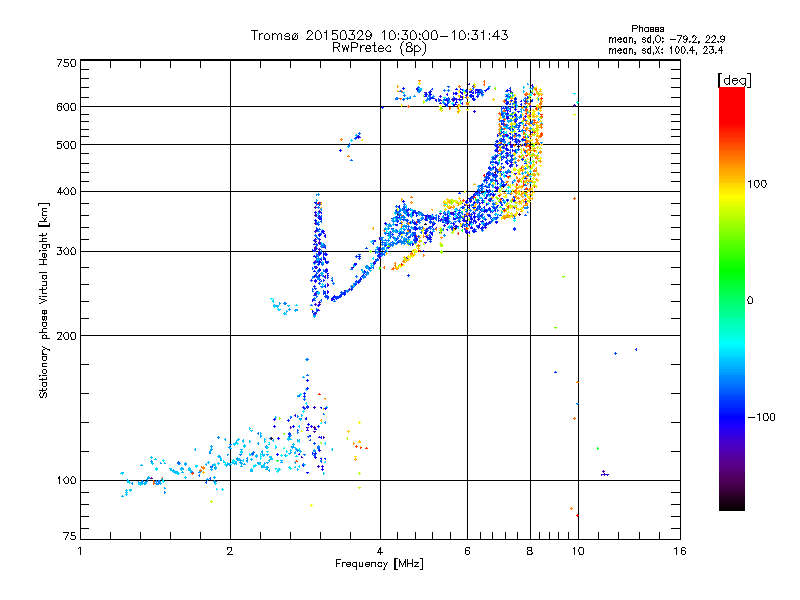The width and height of the screenshot is (800, 600).
Task: Click the 'RwPretec (8p)' subtitle
Action: coord(379,48)
